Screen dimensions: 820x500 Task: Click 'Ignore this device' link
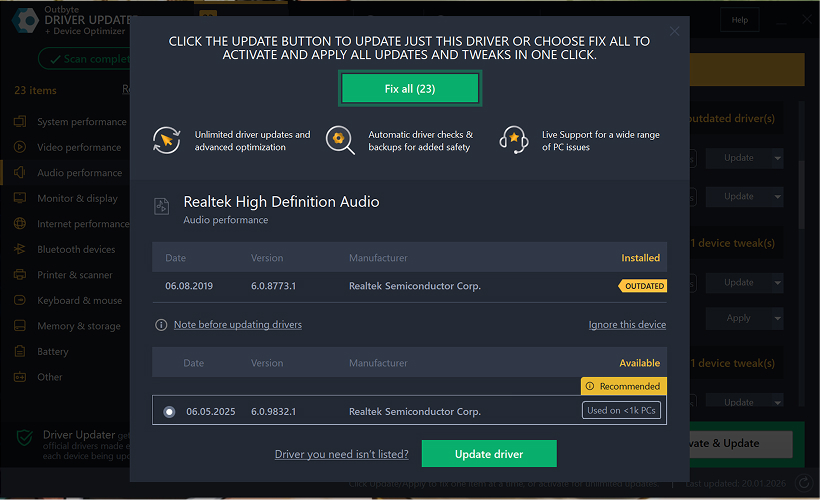[627, 325]
